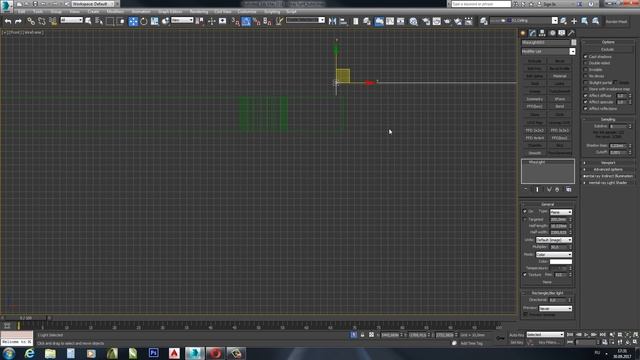
Task: Open the Tools menu
Action: 38,12
